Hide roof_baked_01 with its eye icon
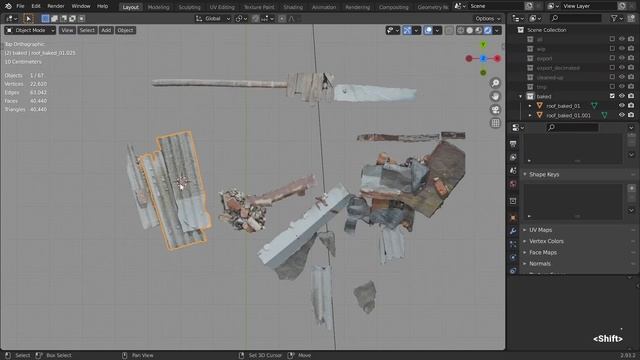This screenshot has width=640, height=360. pyautogui.click(x=622, y=105)
